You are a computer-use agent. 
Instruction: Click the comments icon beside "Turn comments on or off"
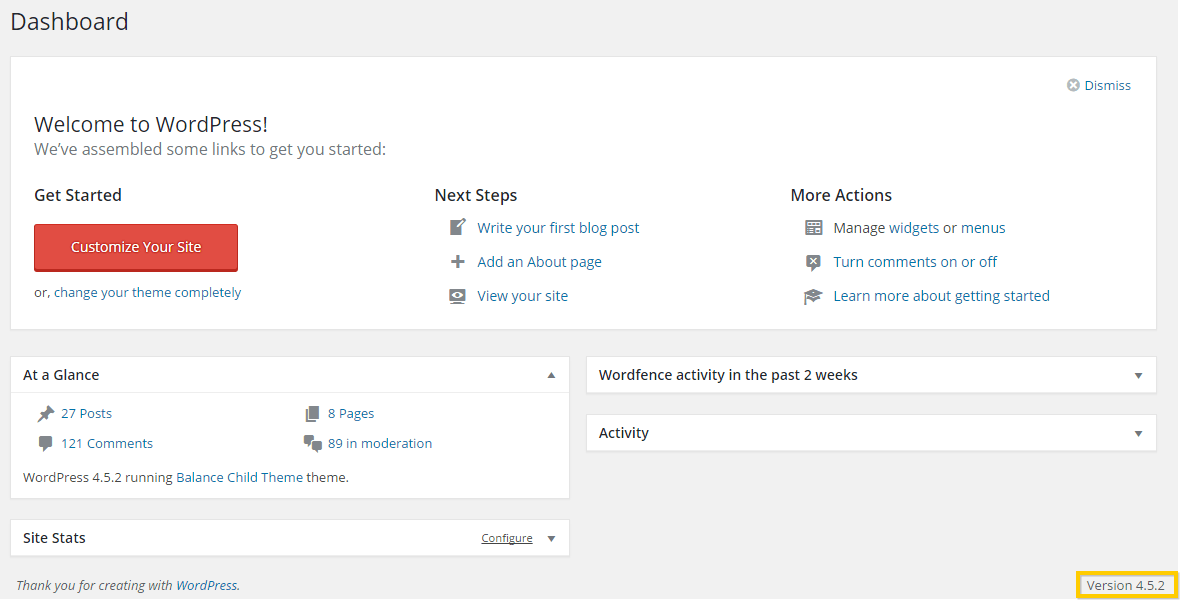coord(813,261)
